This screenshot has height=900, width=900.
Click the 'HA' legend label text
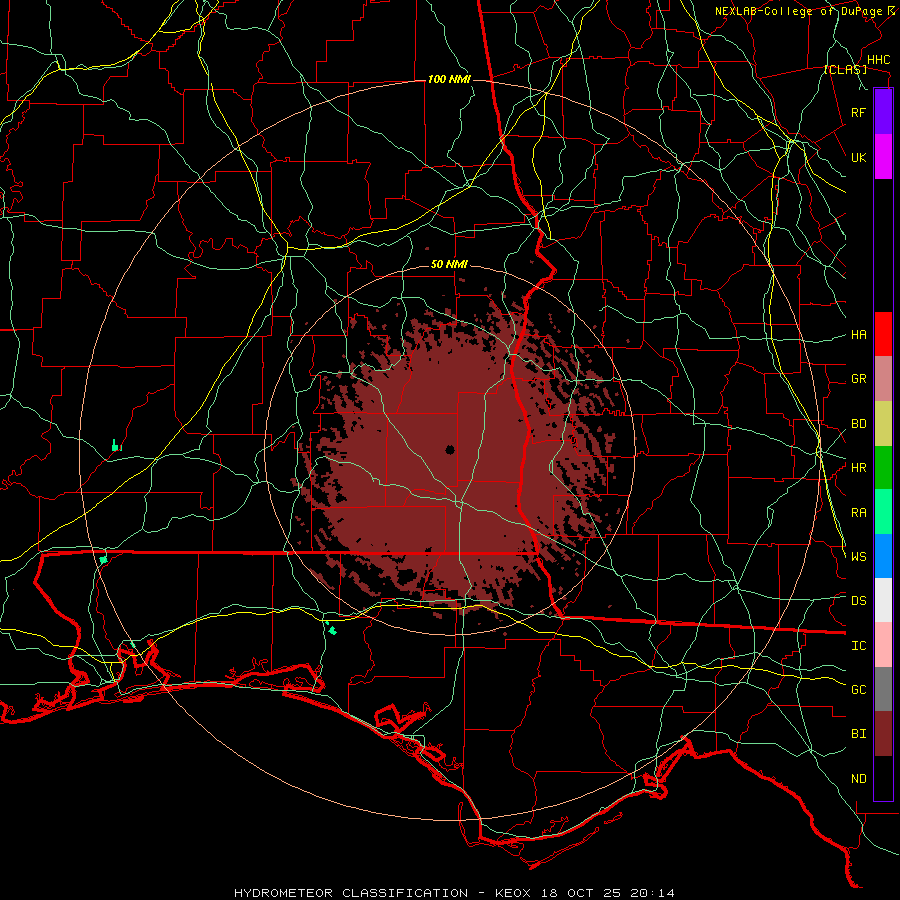coord(858,335)
